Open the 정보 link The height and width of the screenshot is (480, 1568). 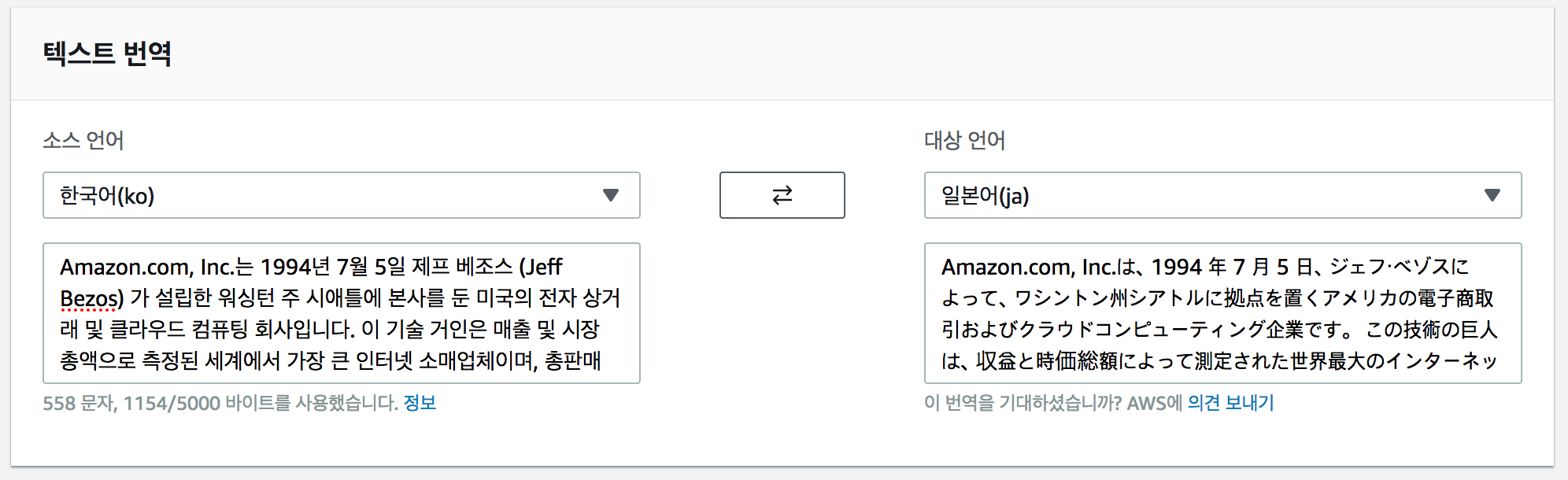click(x=420, y=403)
